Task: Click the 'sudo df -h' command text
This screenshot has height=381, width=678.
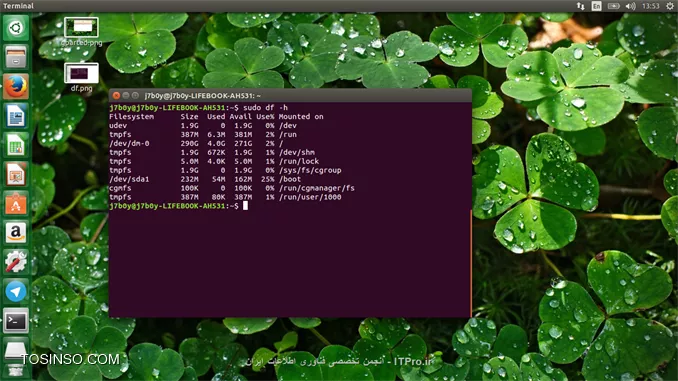Action: pyautogui.click(x=265, y=108)
